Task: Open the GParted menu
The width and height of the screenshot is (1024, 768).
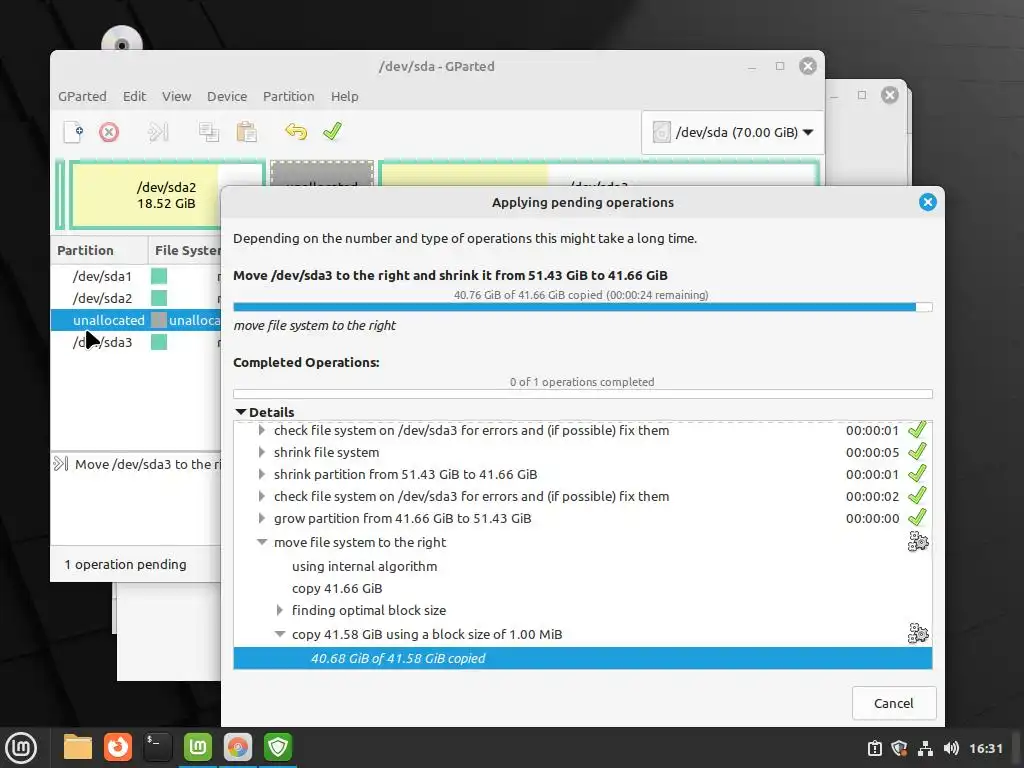Action: coord(82,96)
